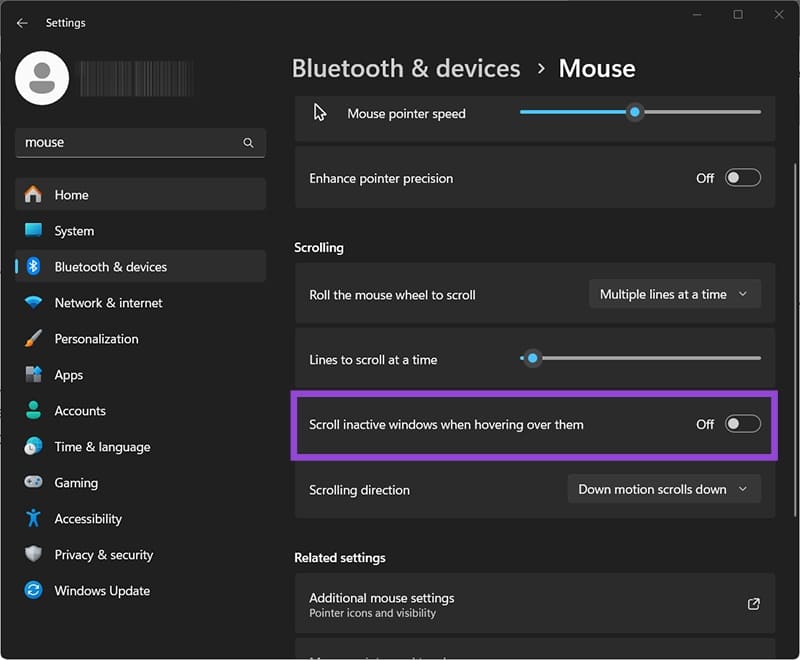Click the Time & language globe icon
This screenshot has width=800, height=660.
(33, 446)
